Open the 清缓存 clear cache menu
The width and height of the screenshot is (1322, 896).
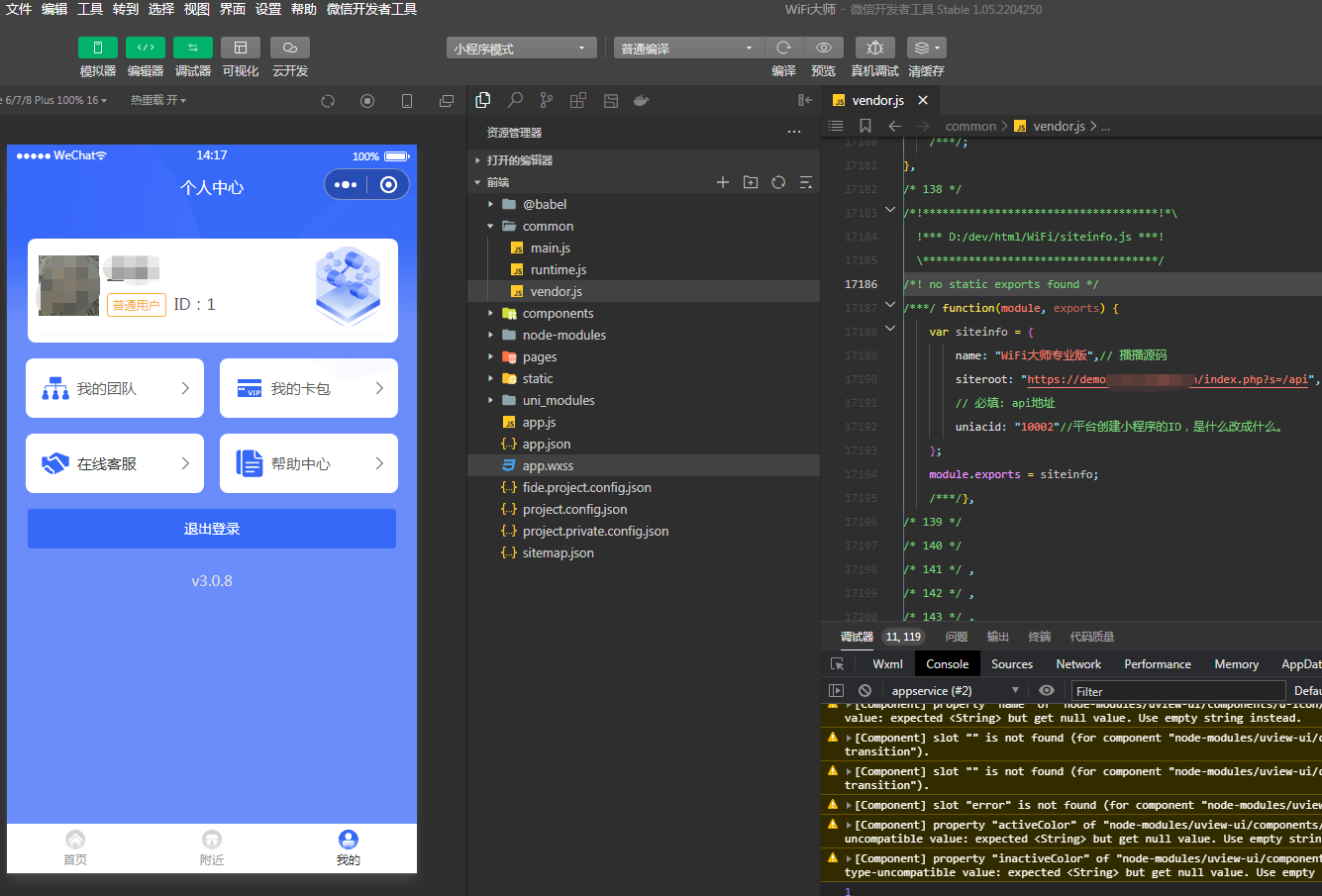coord(926,48)
